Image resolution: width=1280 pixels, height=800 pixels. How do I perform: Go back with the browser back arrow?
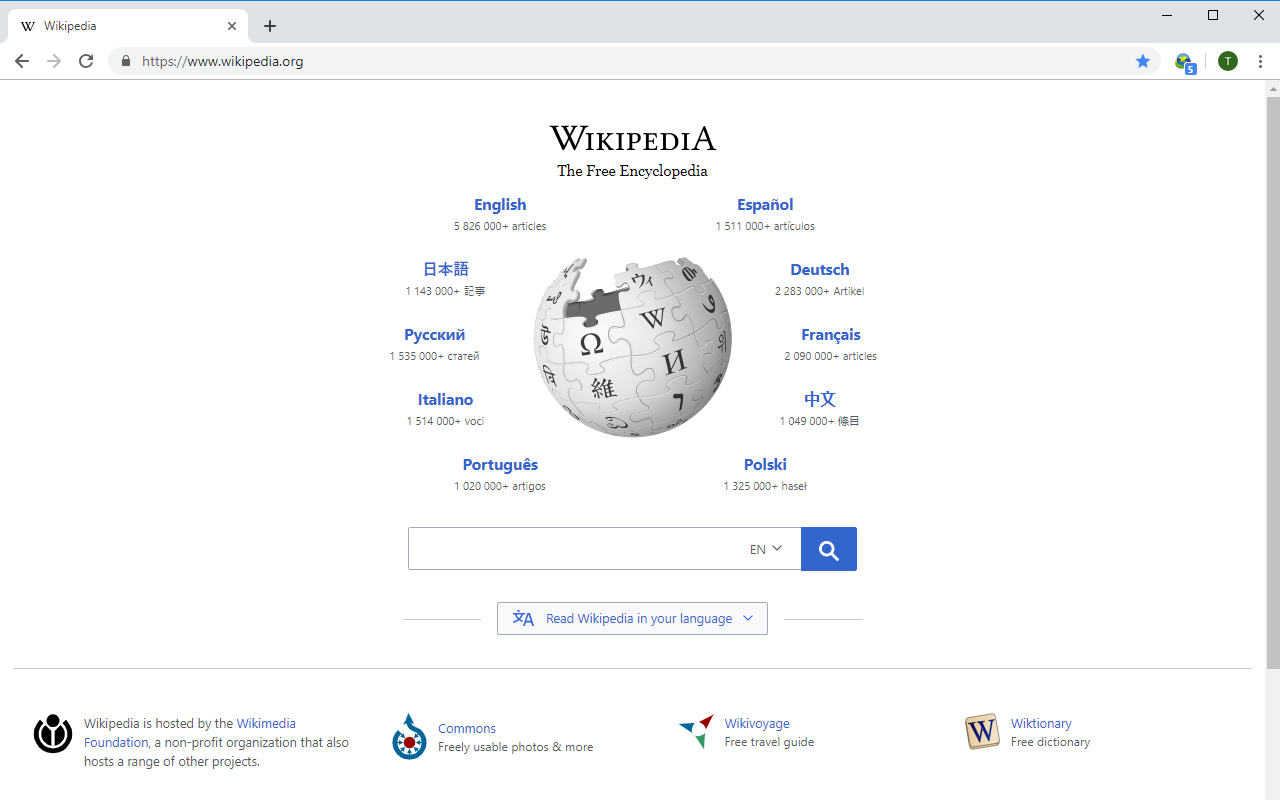click(22, 61)
